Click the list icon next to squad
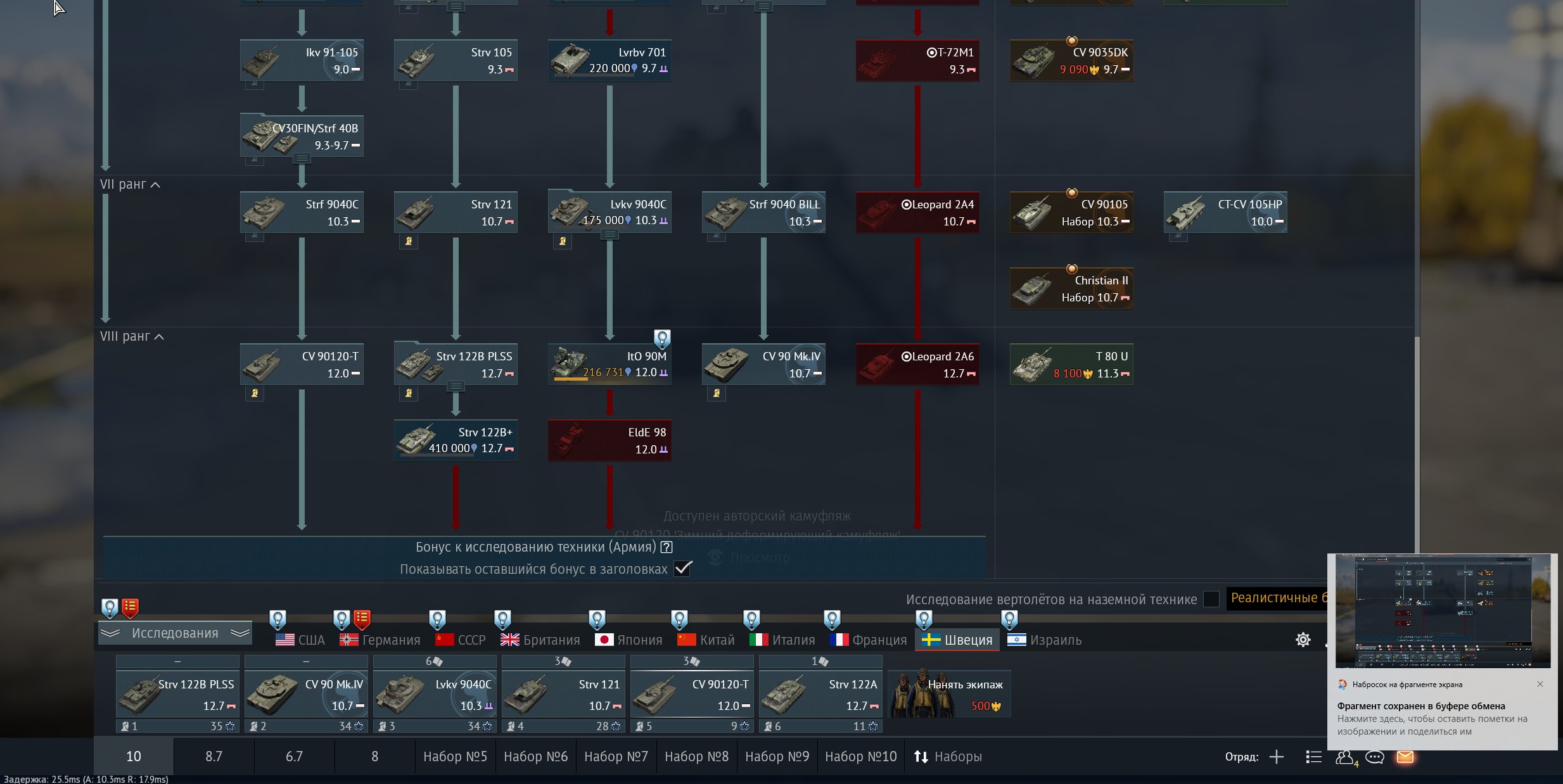The height and width of the screenshot is (784, 1563). [x=1313, y=757]
